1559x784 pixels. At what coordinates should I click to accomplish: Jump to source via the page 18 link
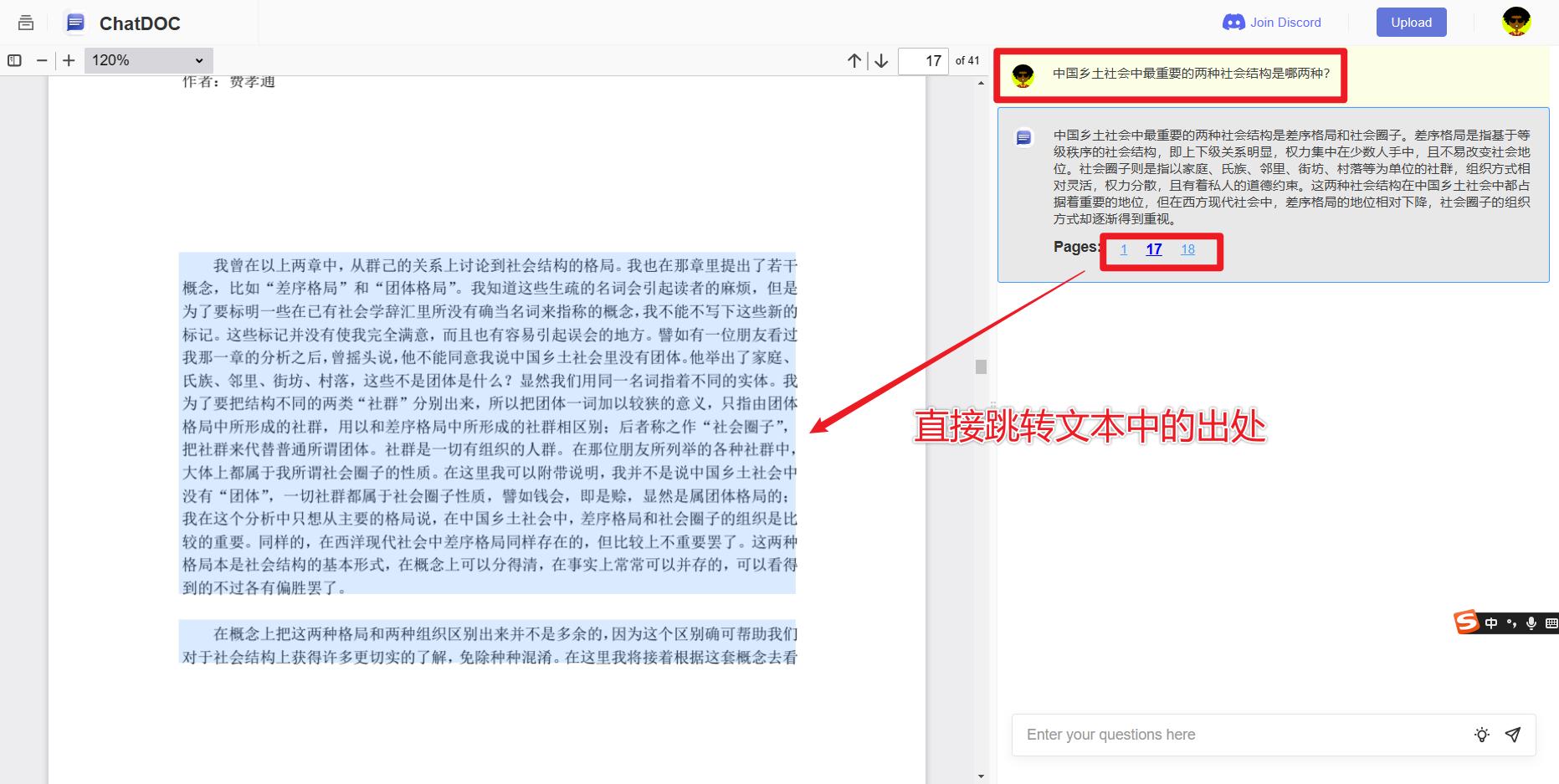click(x=1187, y=249)
